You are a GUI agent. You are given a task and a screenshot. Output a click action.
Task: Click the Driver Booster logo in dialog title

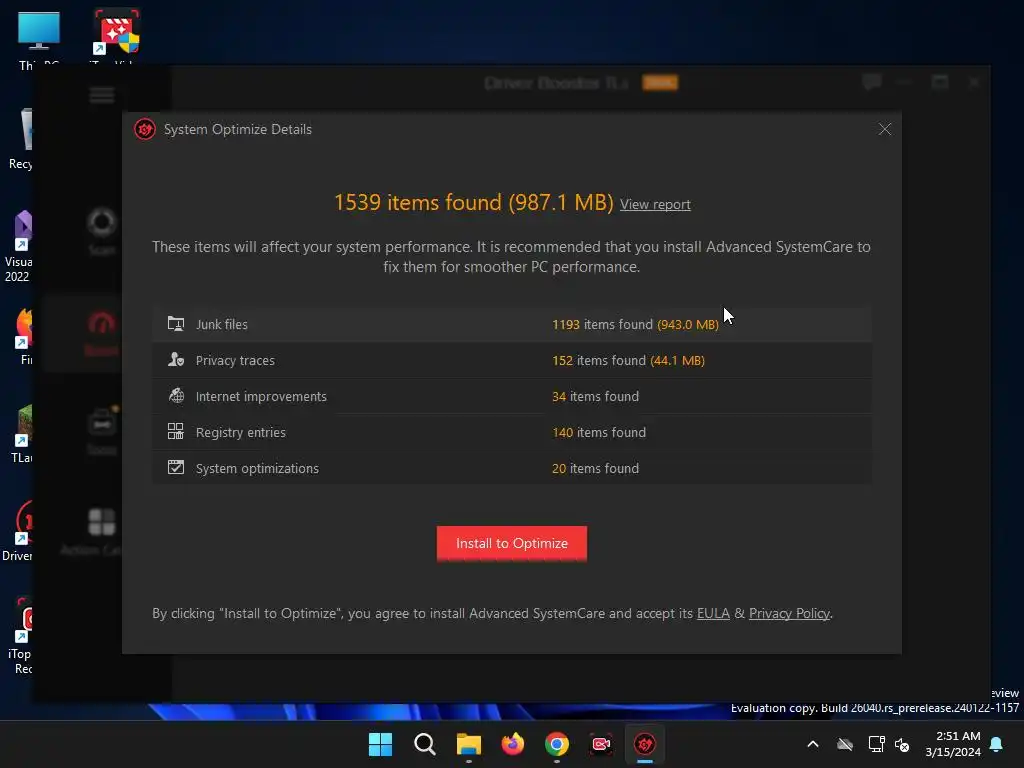click(145, 129)
